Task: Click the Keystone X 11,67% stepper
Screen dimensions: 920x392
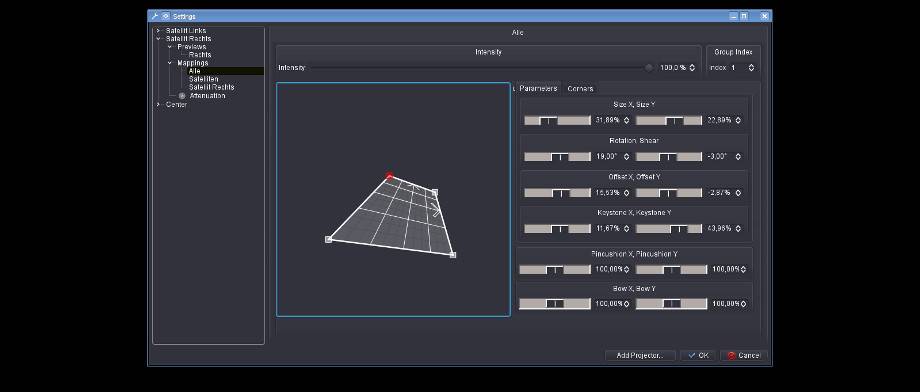Action: click(x=626, y=228)
